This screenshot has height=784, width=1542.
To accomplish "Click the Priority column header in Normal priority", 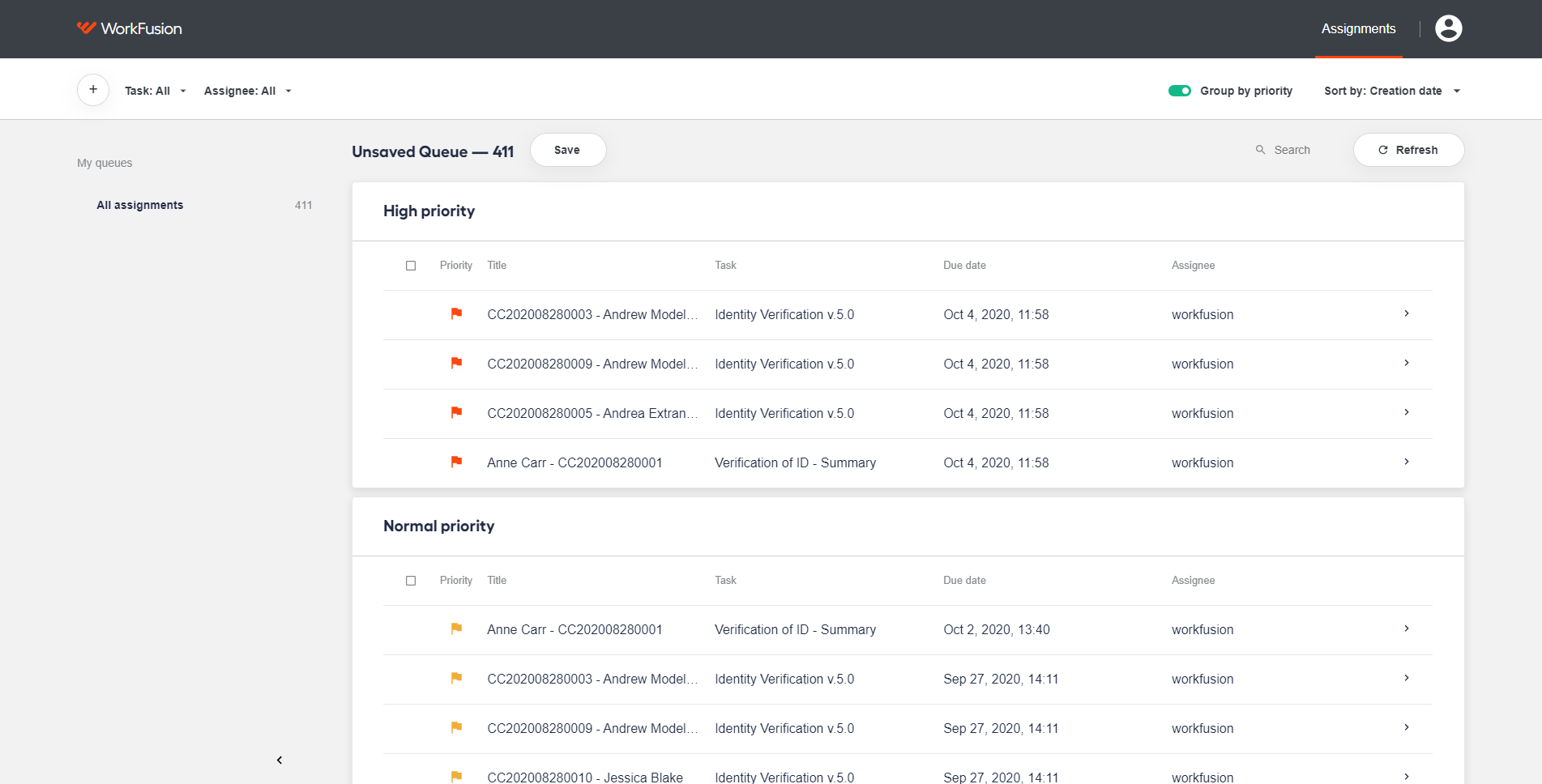I will [x=456, y=581].
